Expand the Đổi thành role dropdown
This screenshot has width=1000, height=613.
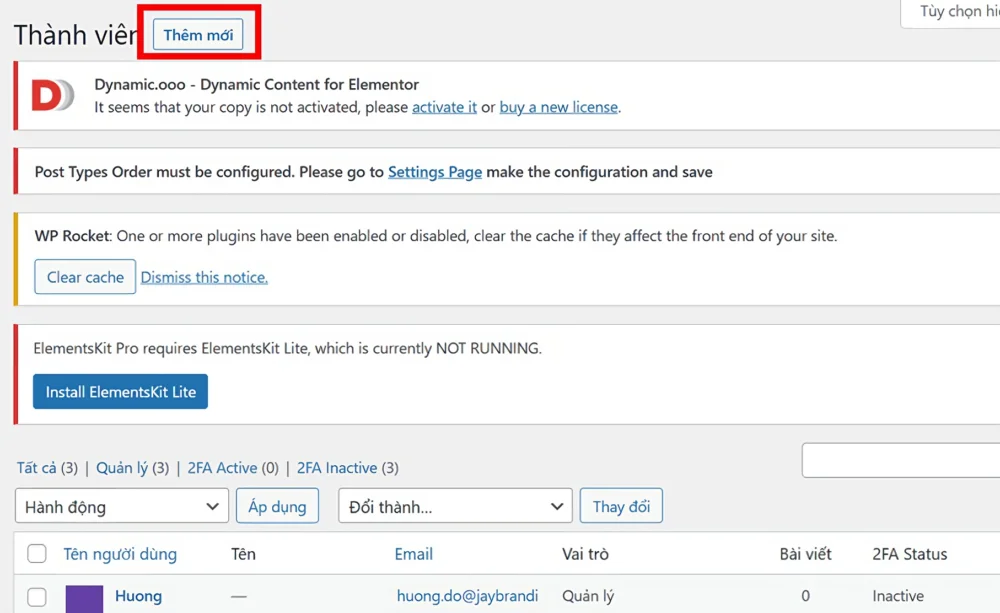click(455, 506)
